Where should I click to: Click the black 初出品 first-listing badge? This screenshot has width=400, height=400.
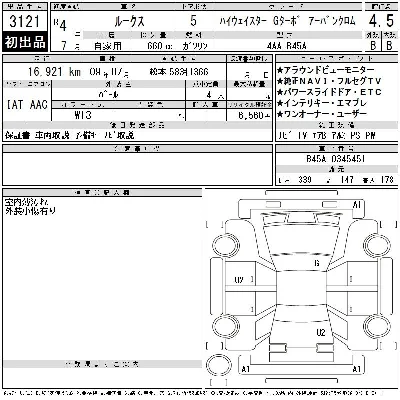tap(24, 42)
